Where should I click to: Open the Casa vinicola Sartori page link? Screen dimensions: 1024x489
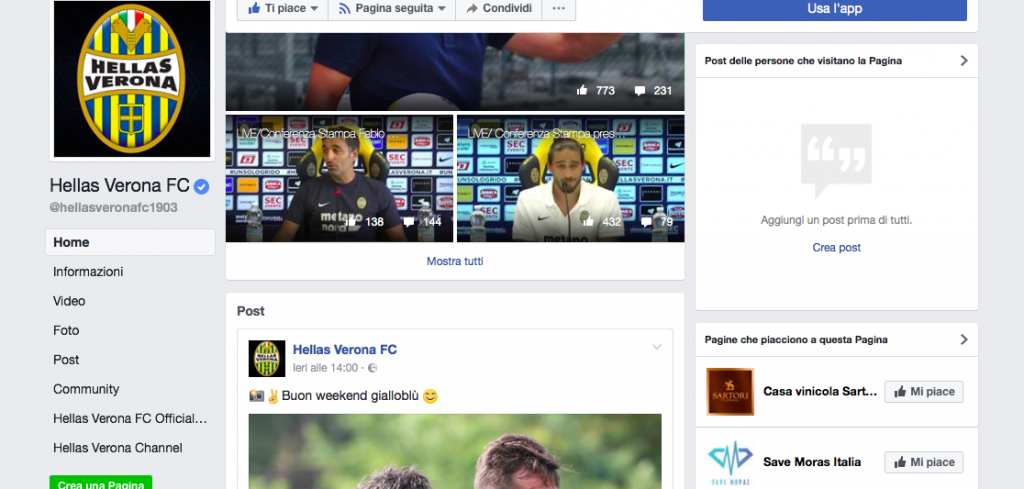tap(821, 392)
